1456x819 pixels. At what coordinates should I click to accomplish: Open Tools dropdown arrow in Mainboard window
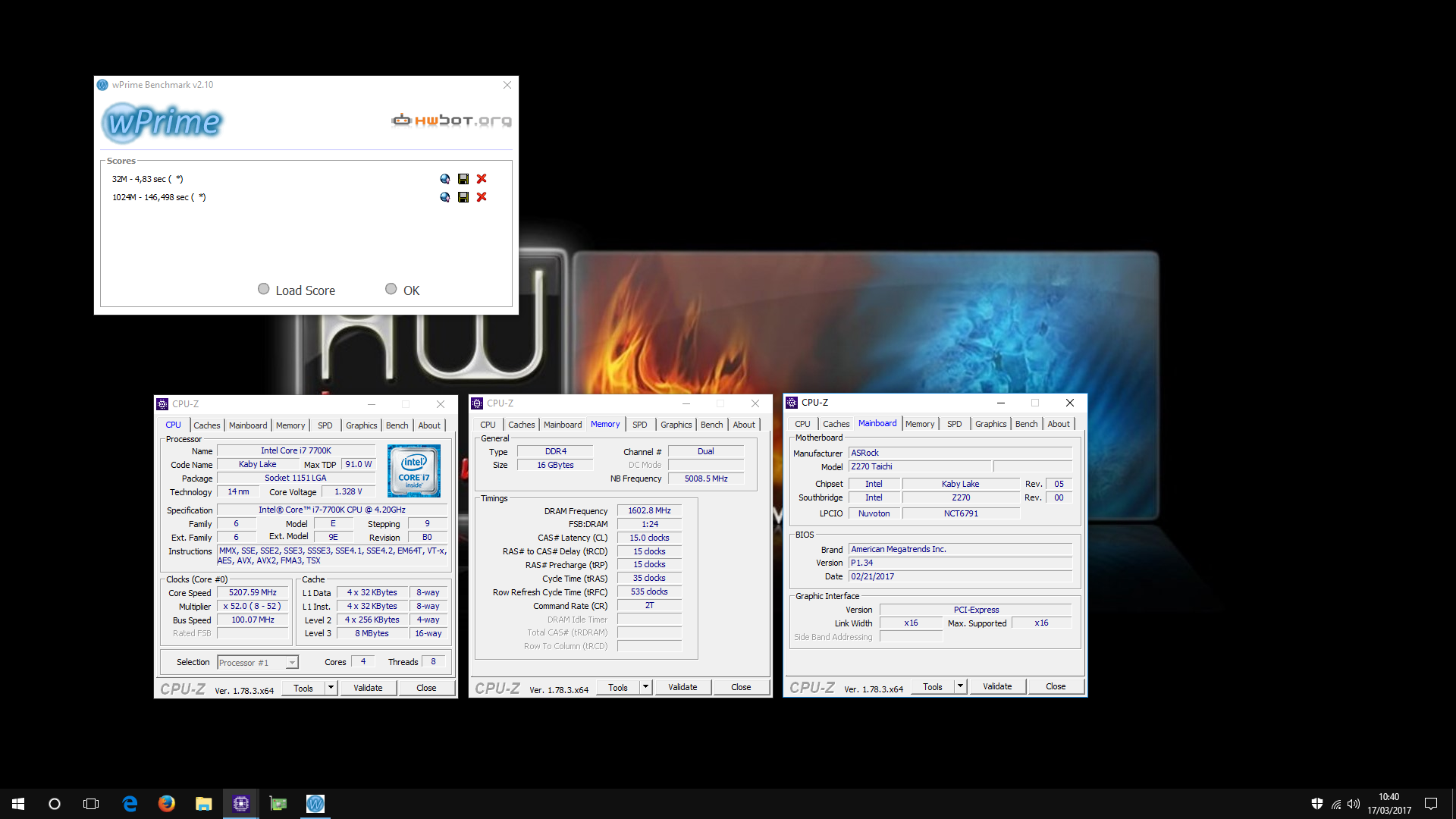tap(960, 686)
